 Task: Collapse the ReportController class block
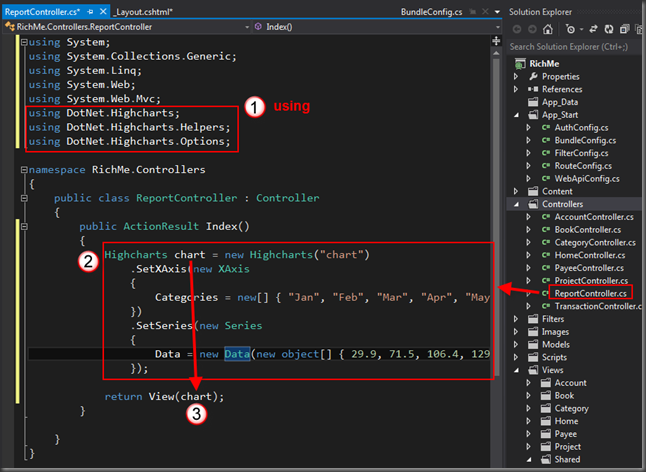point(24,198)
